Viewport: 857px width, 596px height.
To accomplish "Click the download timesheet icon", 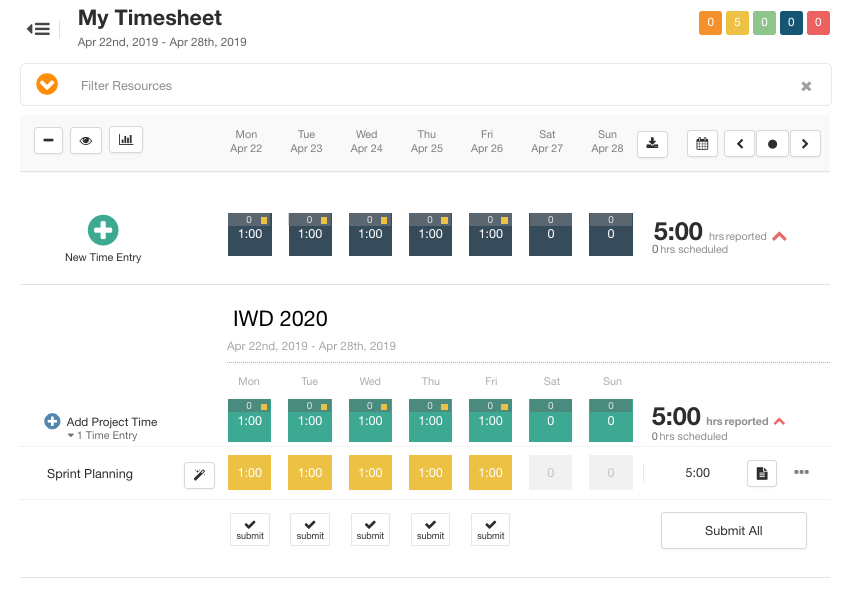I will click(652, 143).
